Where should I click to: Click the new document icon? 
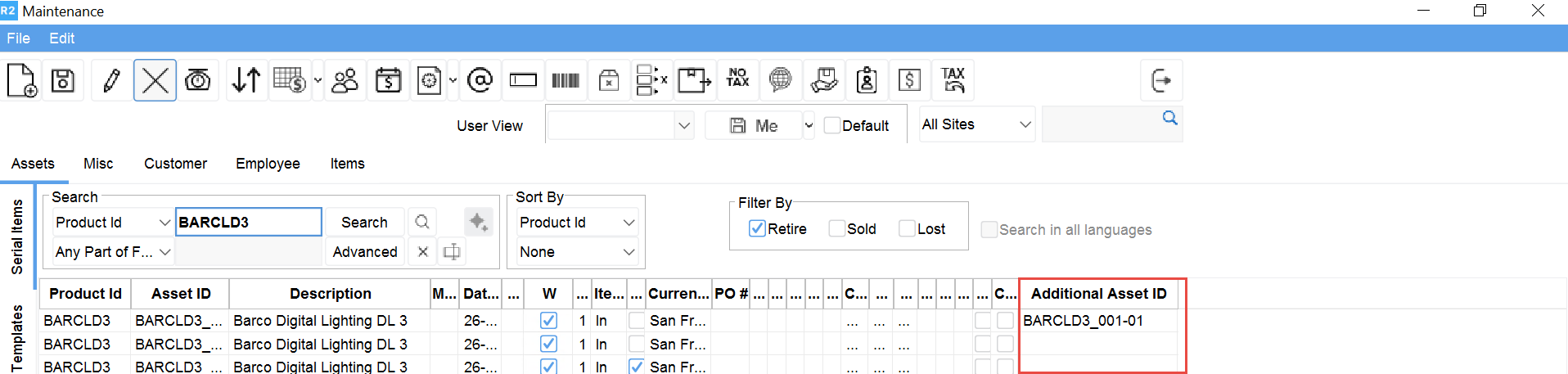21,80
